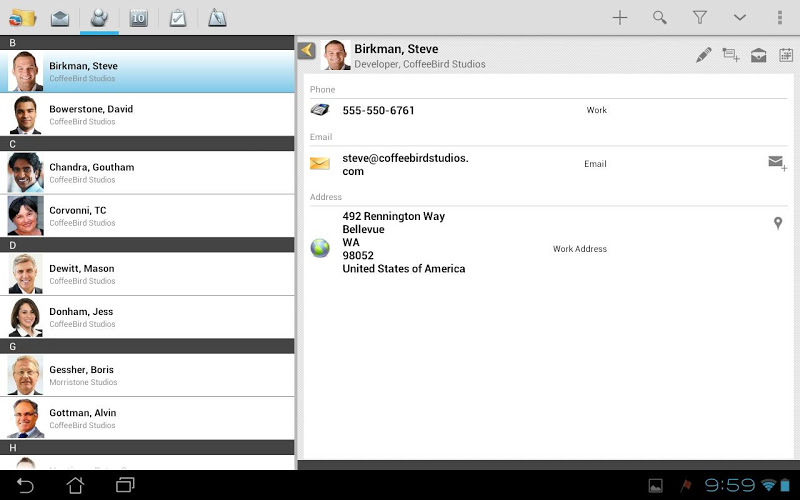Collapse detail pane with yellow back arrow

(x=307, y=50)
